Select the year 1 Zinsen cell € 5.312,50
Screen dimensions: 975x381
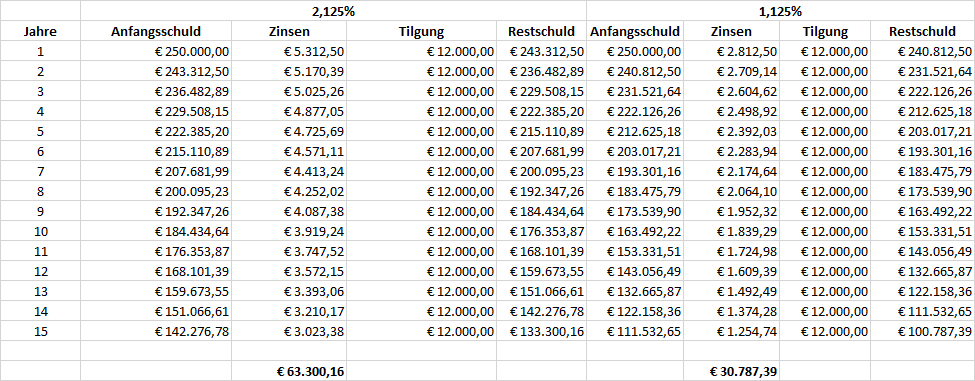tap(289, 51)
